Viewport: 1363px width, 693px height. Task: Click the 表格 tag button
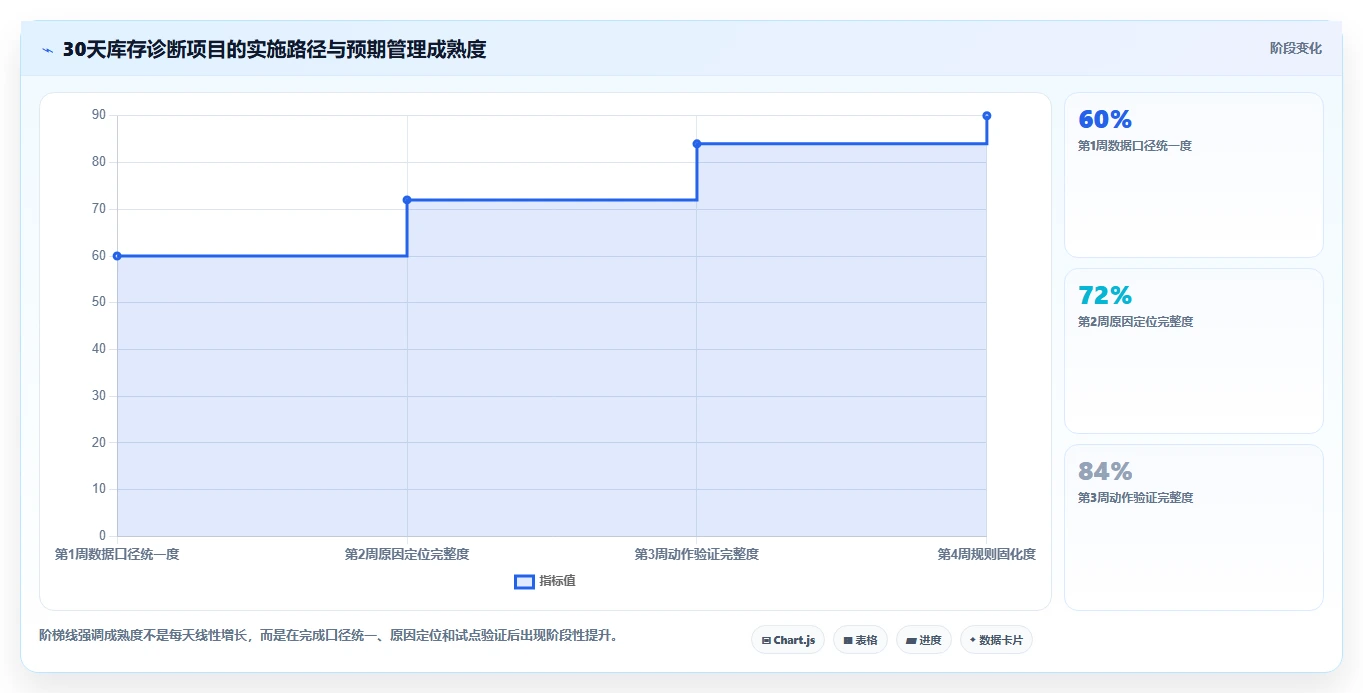pos(860,640)
